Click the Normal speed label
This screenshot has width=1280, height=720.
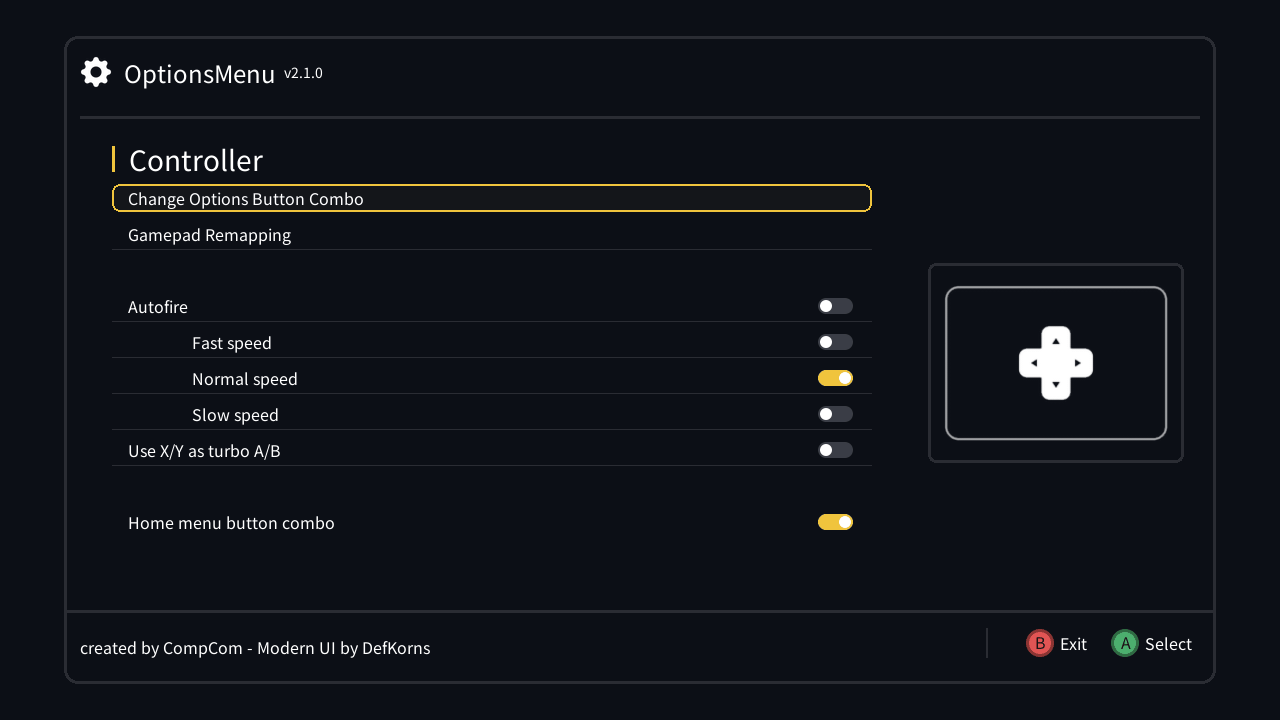(x=245, y=379)
